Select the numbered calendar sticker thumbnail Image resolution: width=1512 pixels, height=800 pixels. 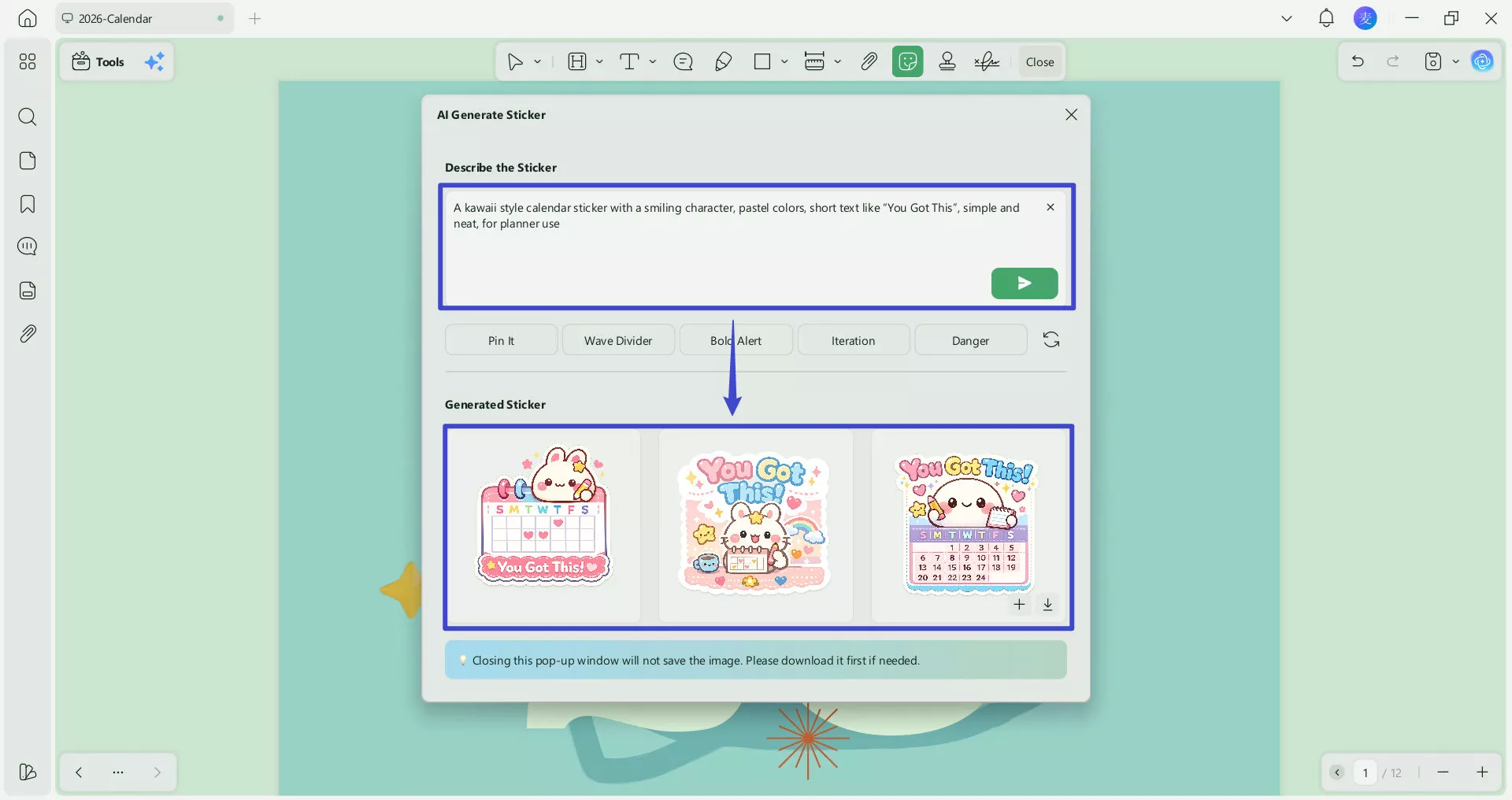pyautogui.click(x=969, y=526)
